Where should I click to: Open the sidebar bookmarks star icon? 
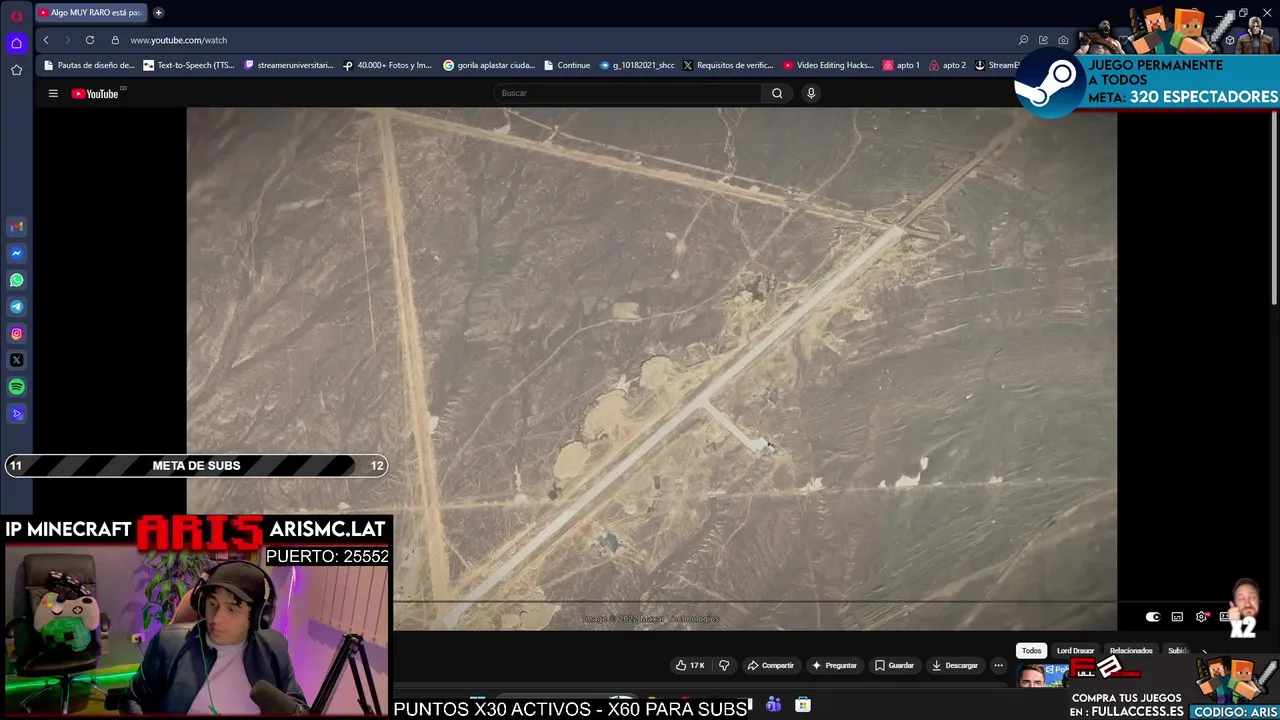pyautogui.click(x=16, y=70)
